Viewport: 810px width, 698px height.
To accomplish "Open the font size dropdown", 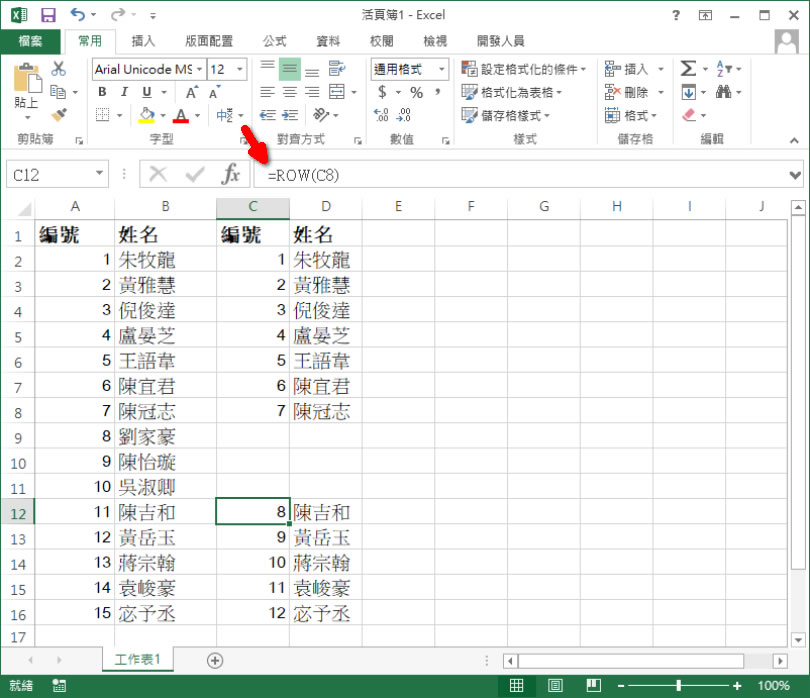I will (x=240, y=69).
